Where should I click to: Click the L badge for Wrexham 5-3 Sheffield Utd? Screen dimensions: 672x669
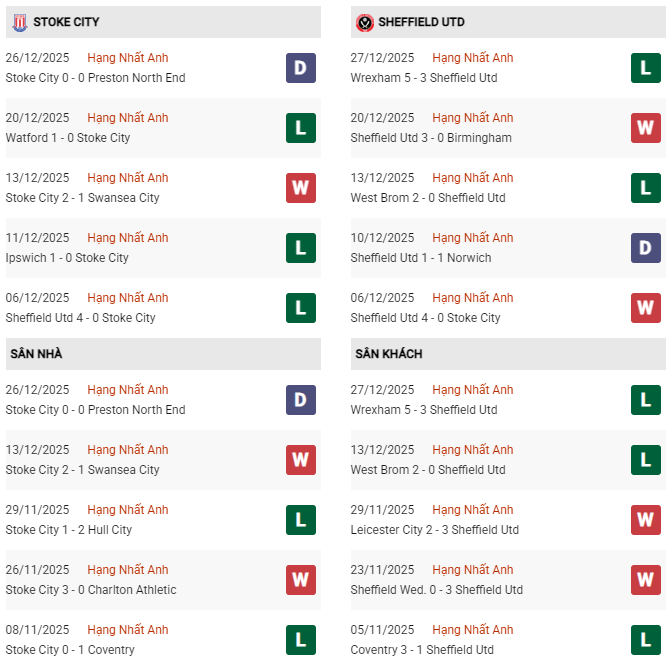tap(646, 68)
